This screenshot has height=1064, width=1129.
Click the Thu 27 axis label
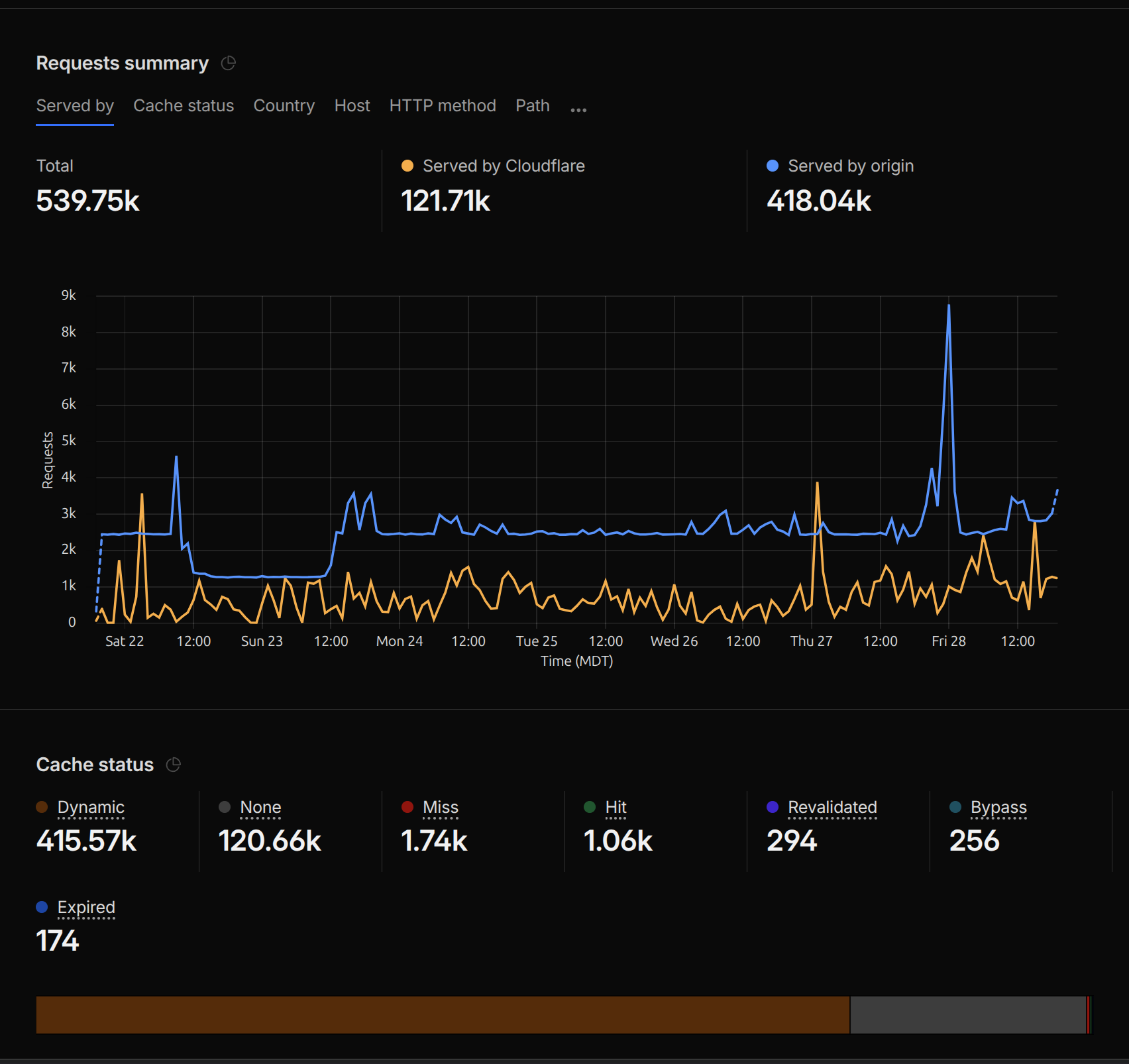point(812,641)
